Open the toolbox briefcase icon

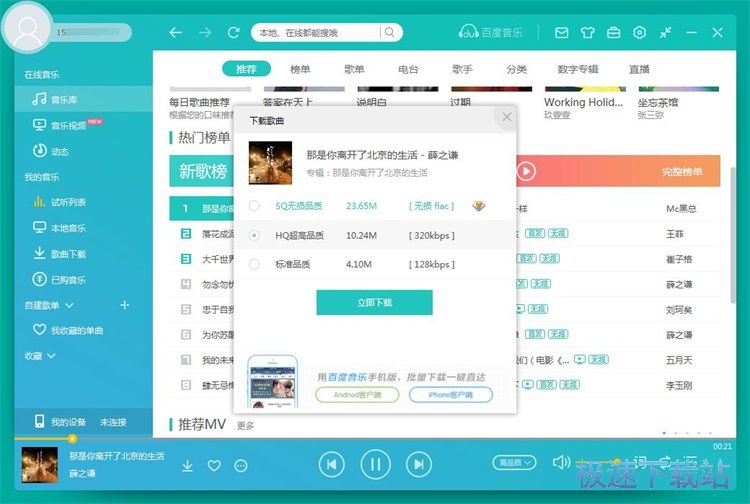tap(613, 33)
